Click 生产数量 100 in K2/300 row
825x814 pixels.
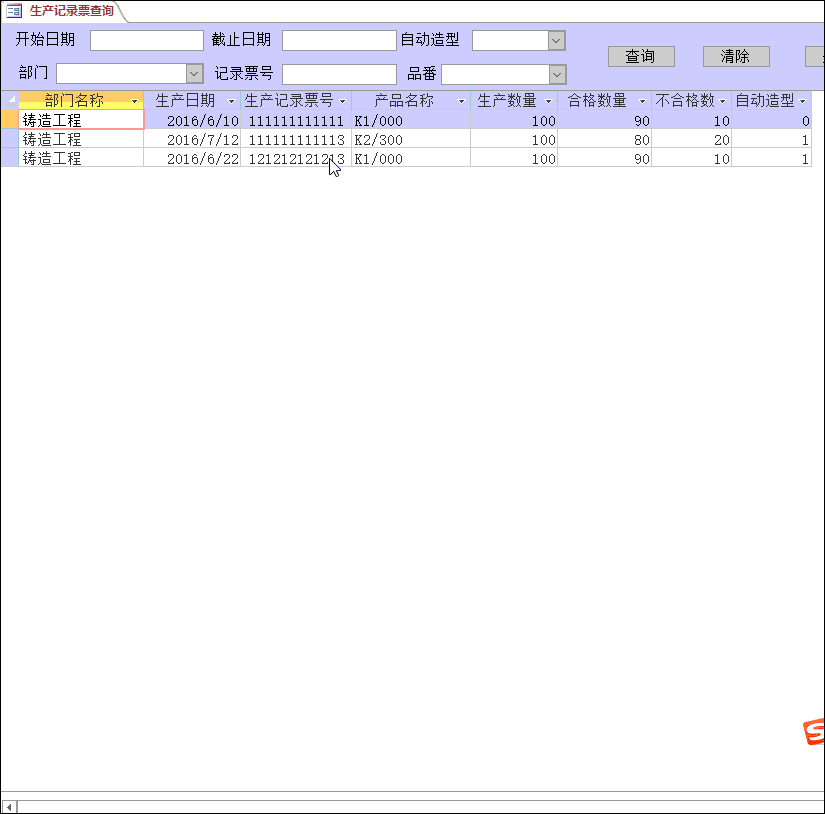click(x=514, y=139)
